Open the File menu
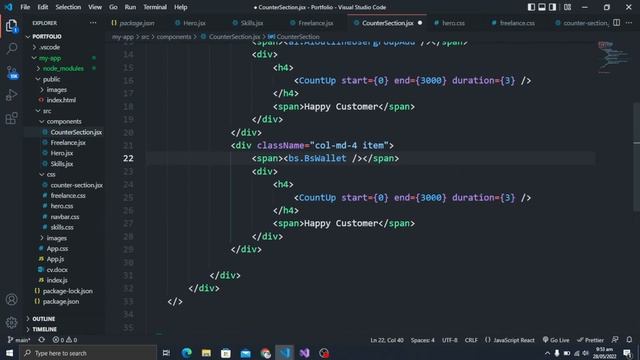 pyautogui.click(x=25, y=7)
